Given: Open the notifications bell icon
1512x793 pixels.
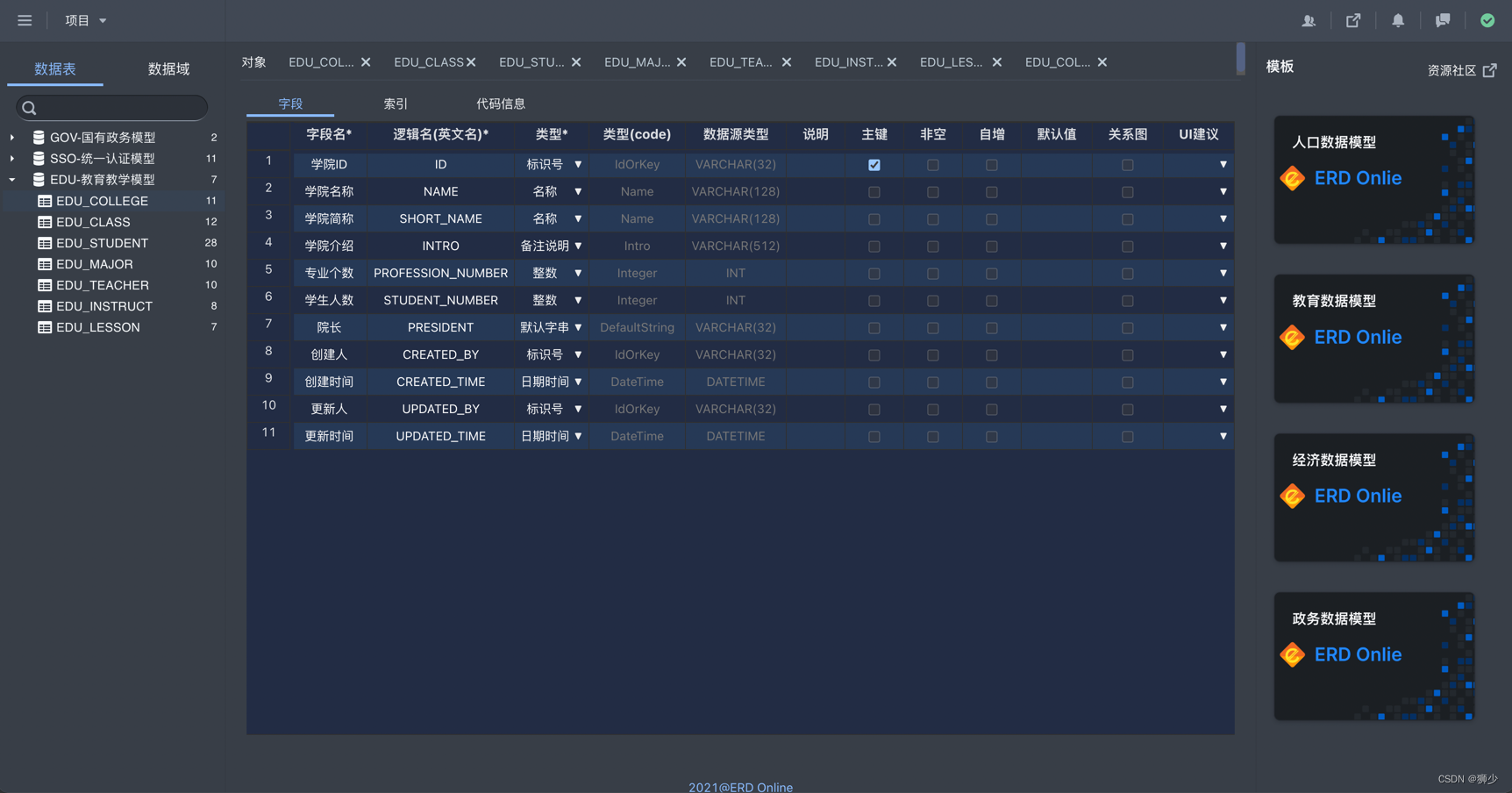Looking at the screenshot, I should pos(1398,20).
